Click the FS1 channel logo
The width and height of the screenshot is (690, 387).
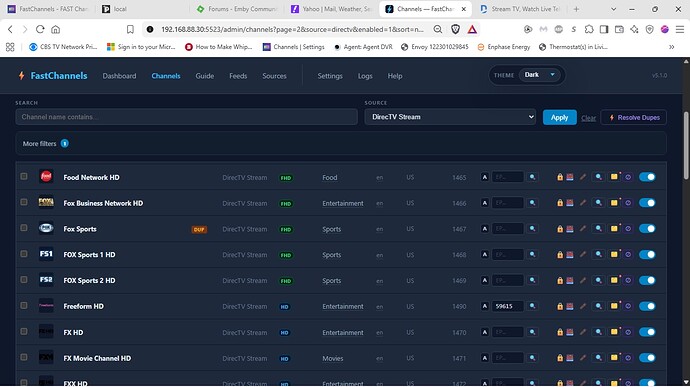tap(46, 254)
